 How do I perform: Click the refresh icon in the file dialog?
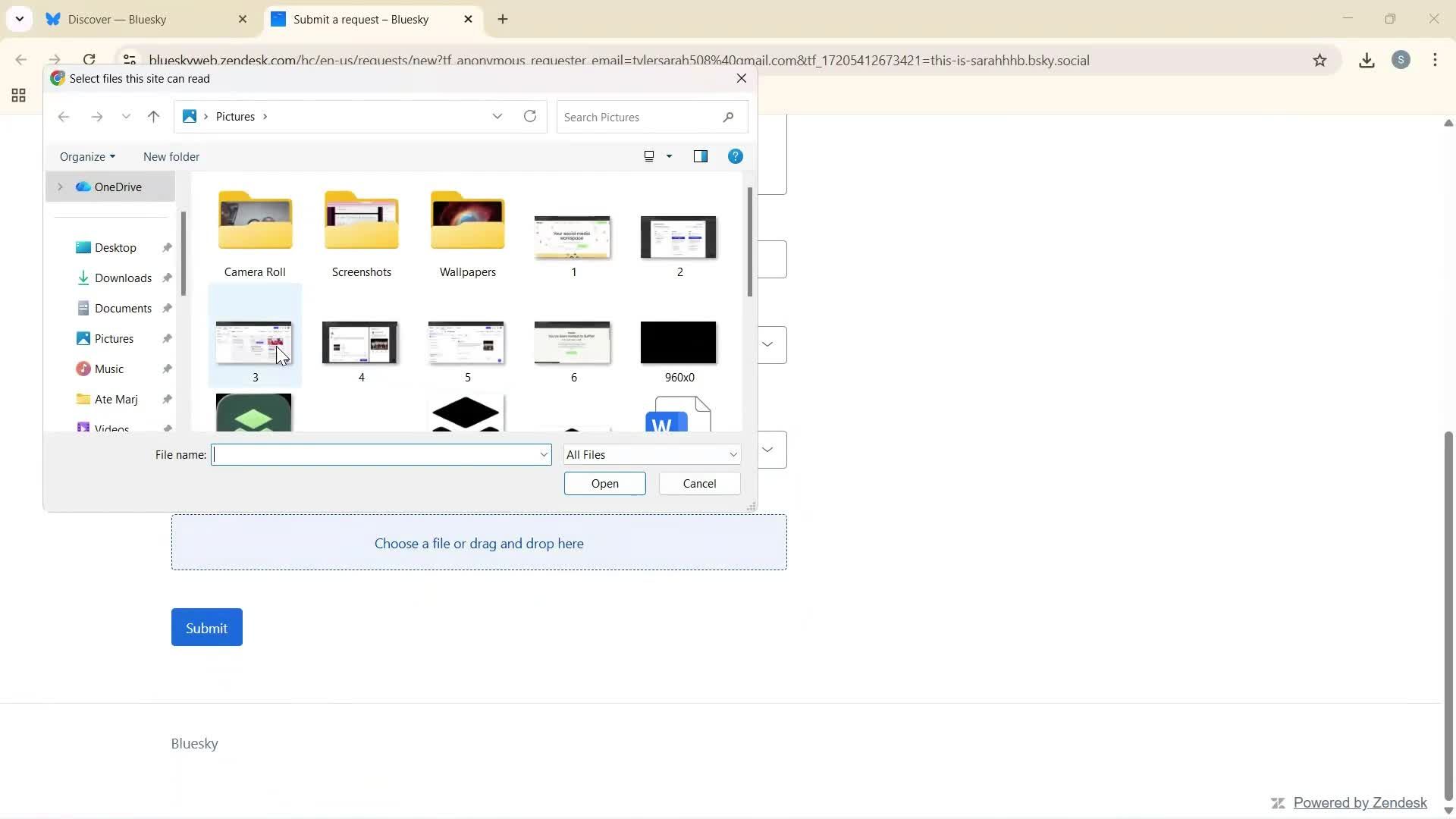[530, 116]
